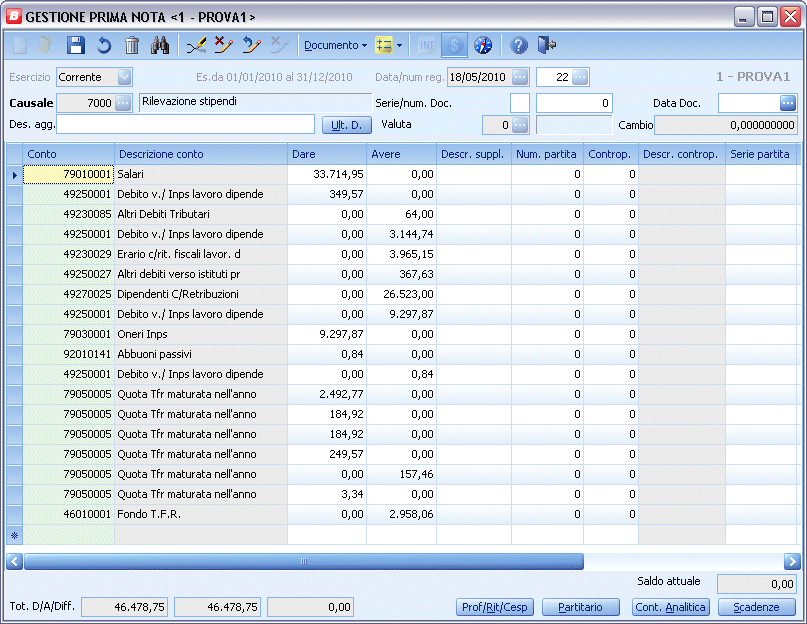This screenshot has height=624, width=807.
Task: Click the Des. agg. text field
Action: [185, 124]
